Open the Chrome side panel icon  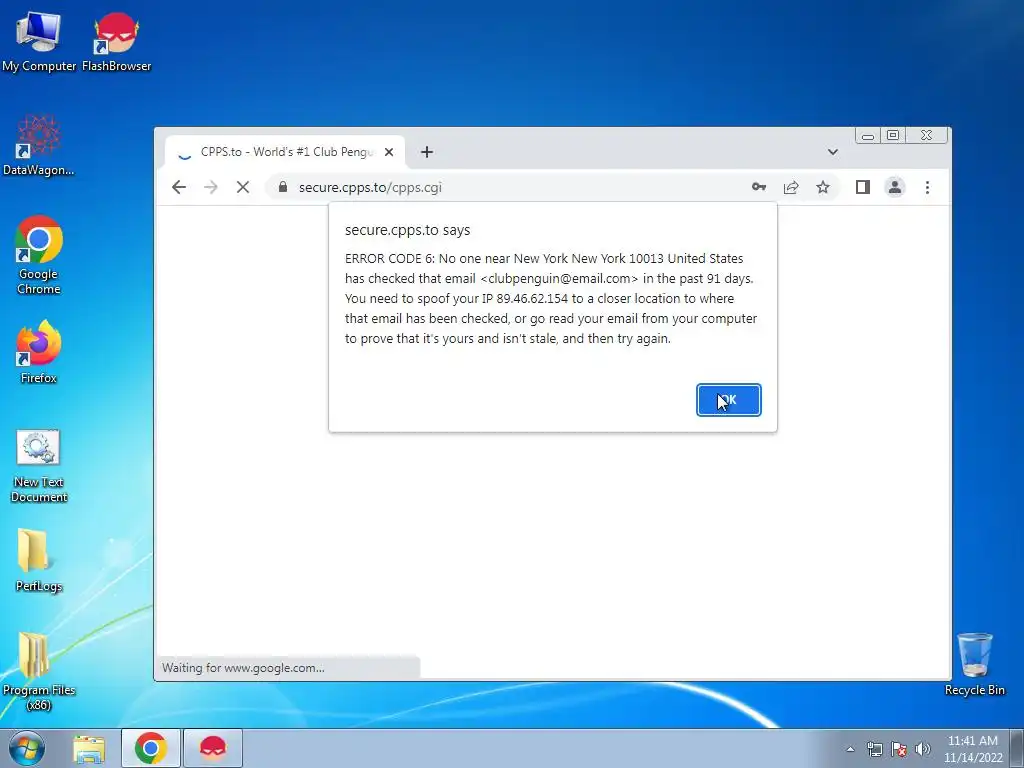(863, 187)
